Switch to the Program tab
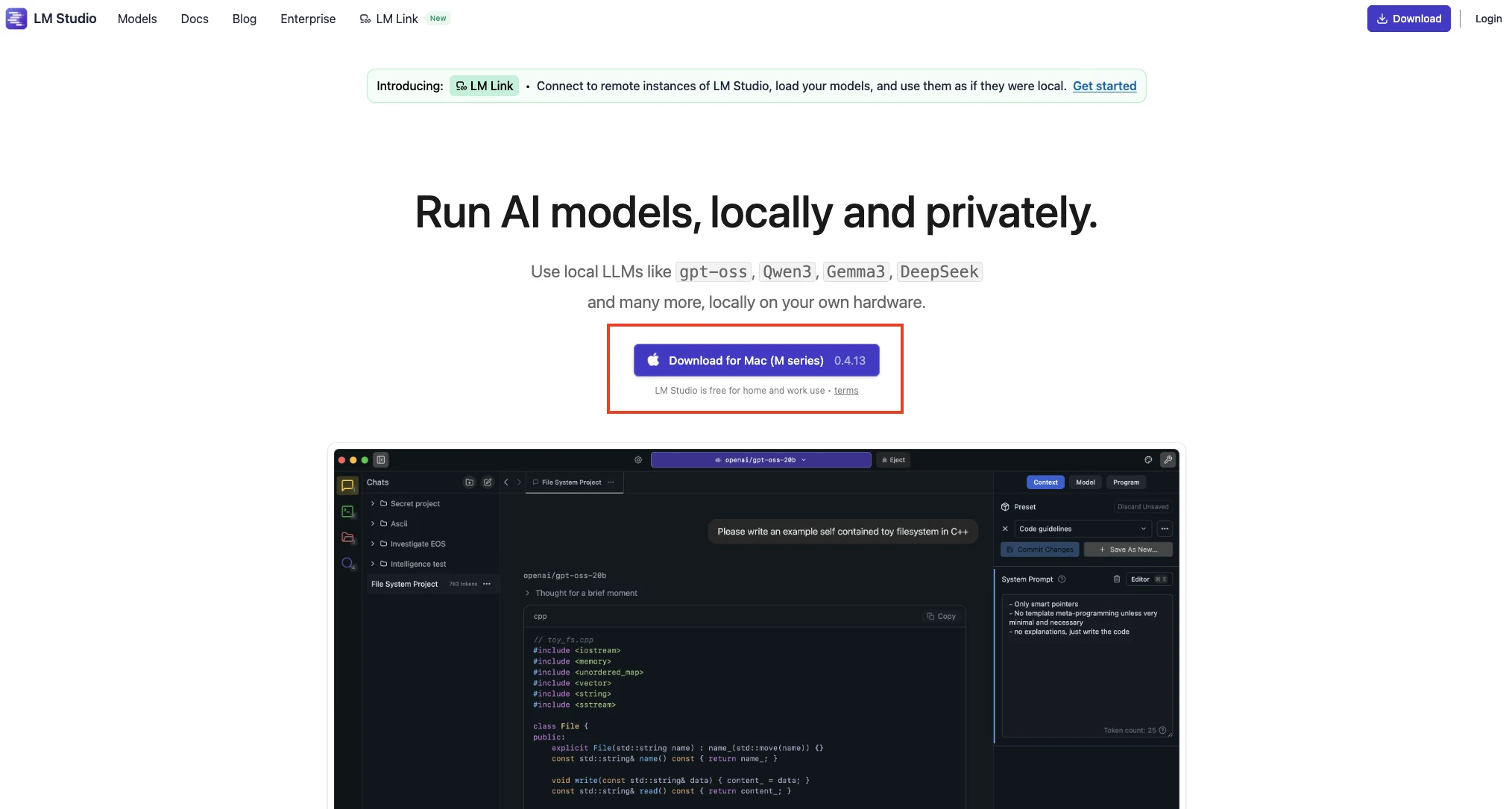 (x=1126, y=482)
